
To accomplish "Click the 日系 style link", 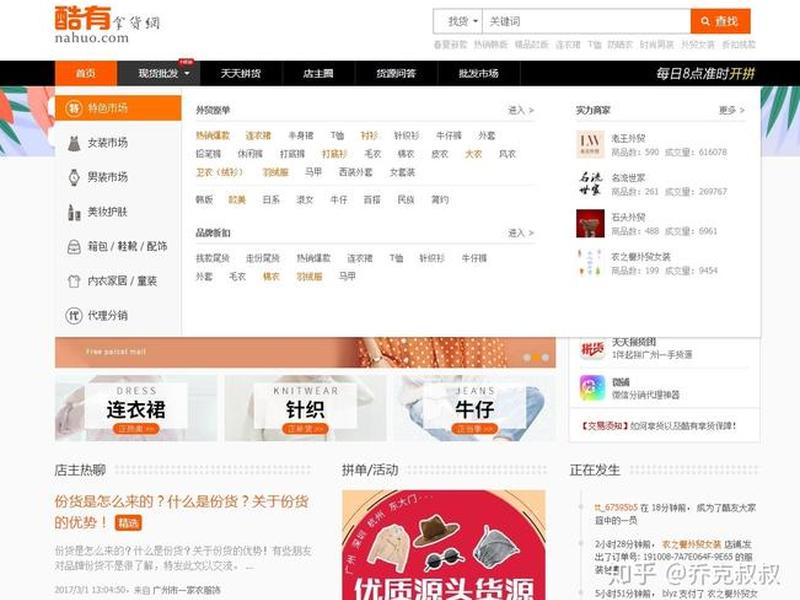I will [x=271, y=200].
